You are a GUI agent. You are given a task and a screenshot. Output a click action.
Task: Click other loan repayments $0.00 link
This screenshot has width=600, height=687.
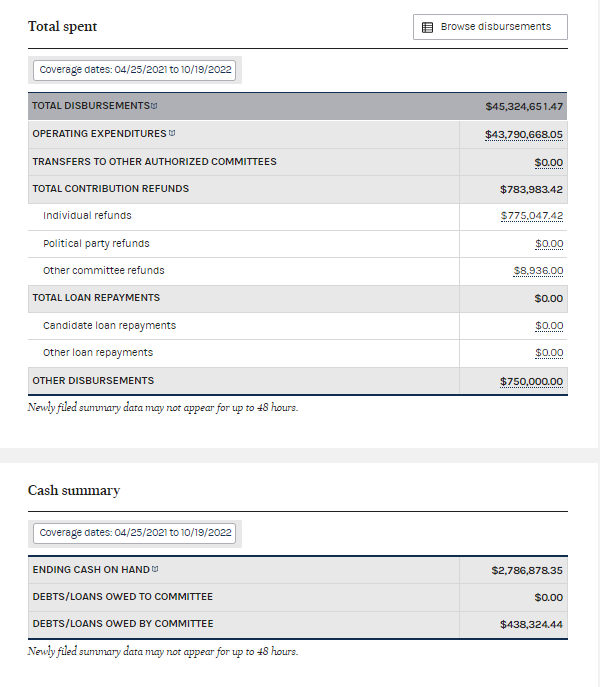[548, 353]
